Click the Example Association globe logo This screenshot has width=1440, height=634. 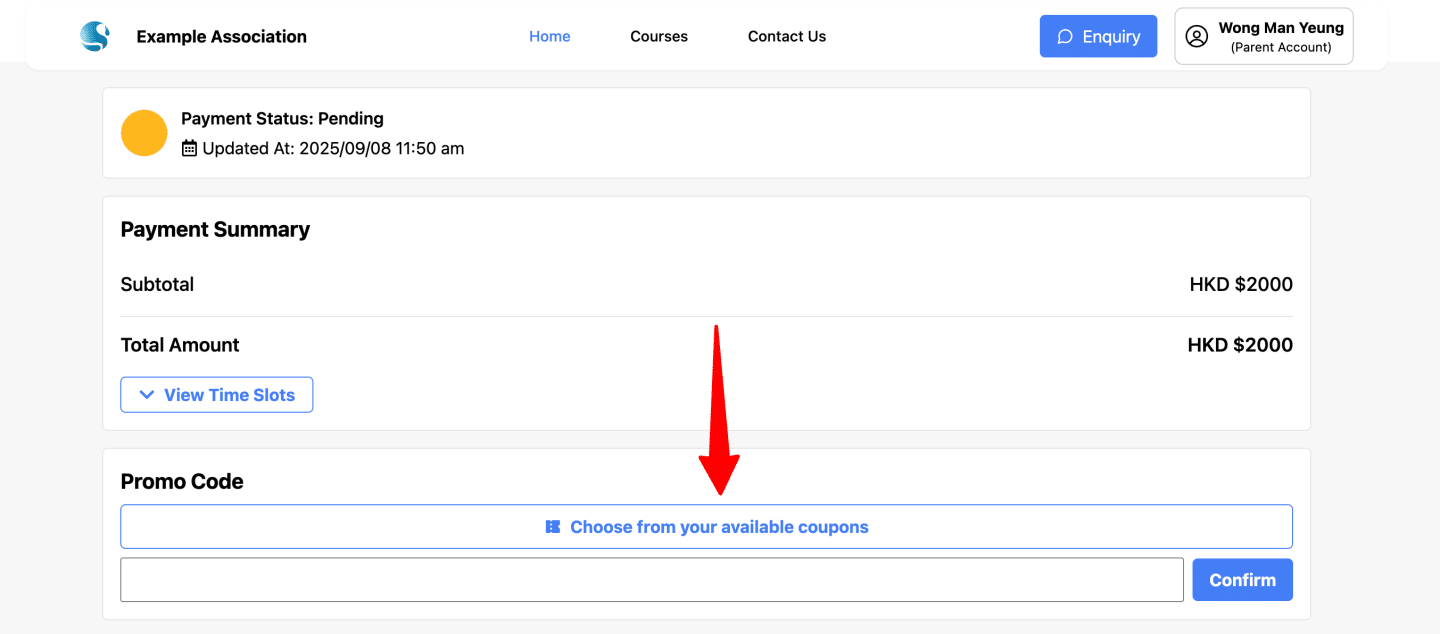(x=95, y=37)
